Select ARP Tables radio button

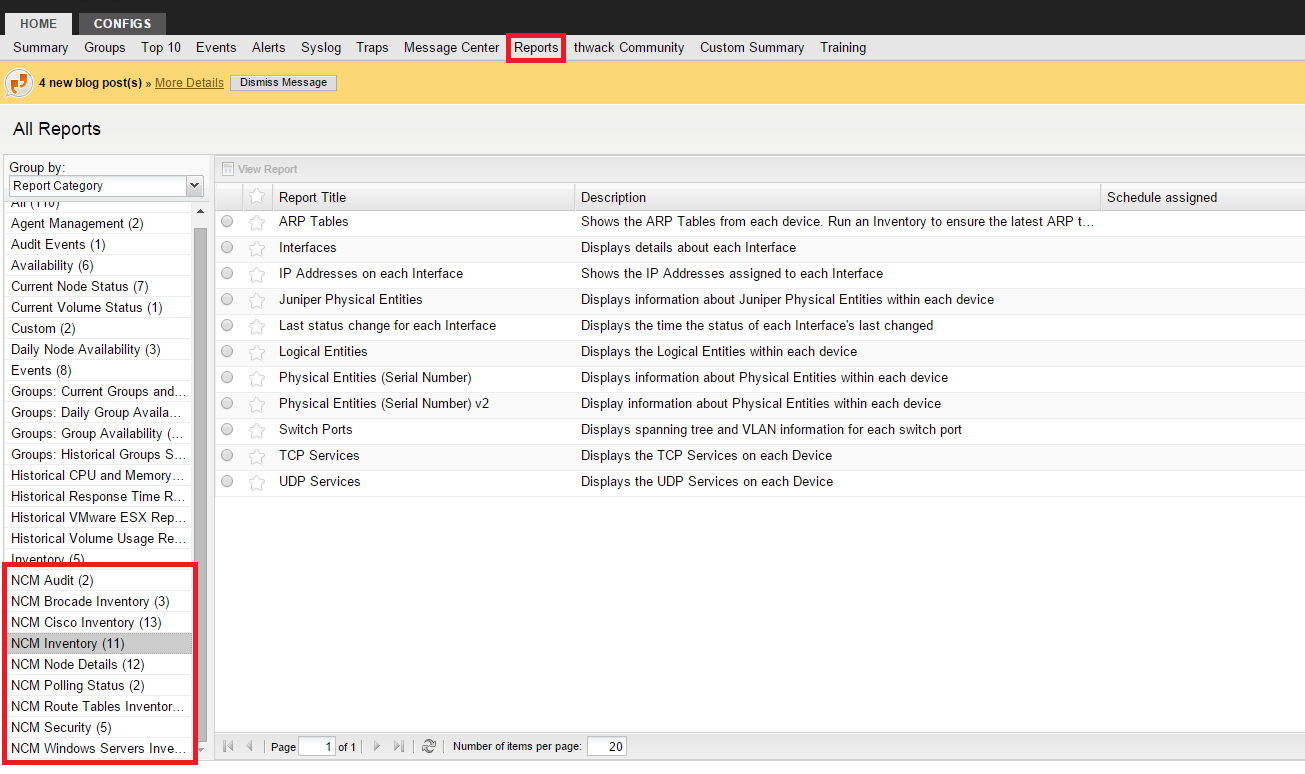[227, 221]
